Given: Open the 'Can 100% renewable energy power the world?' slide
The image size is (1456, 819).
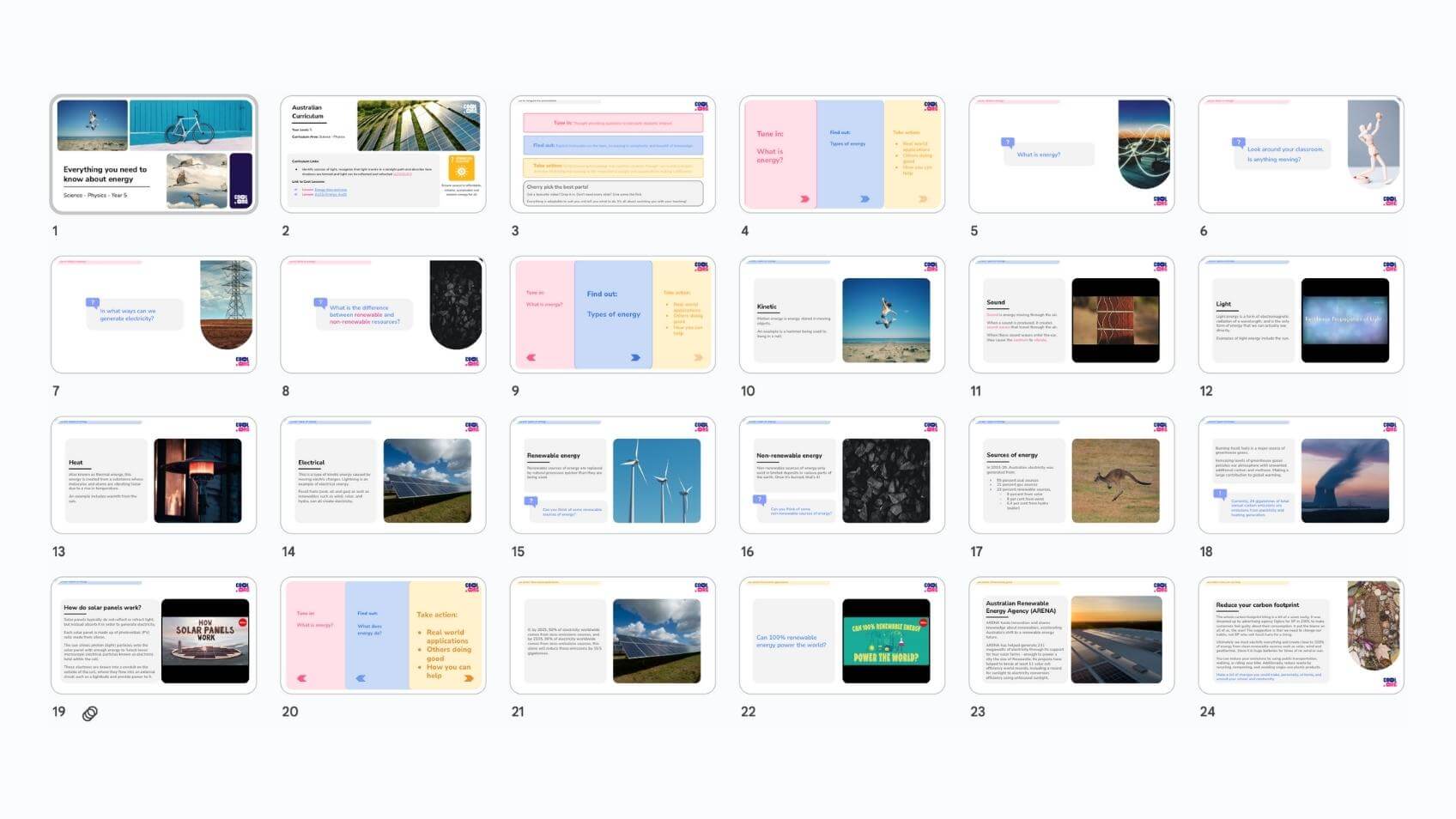Looking at the screenshot, I should 841,636.
